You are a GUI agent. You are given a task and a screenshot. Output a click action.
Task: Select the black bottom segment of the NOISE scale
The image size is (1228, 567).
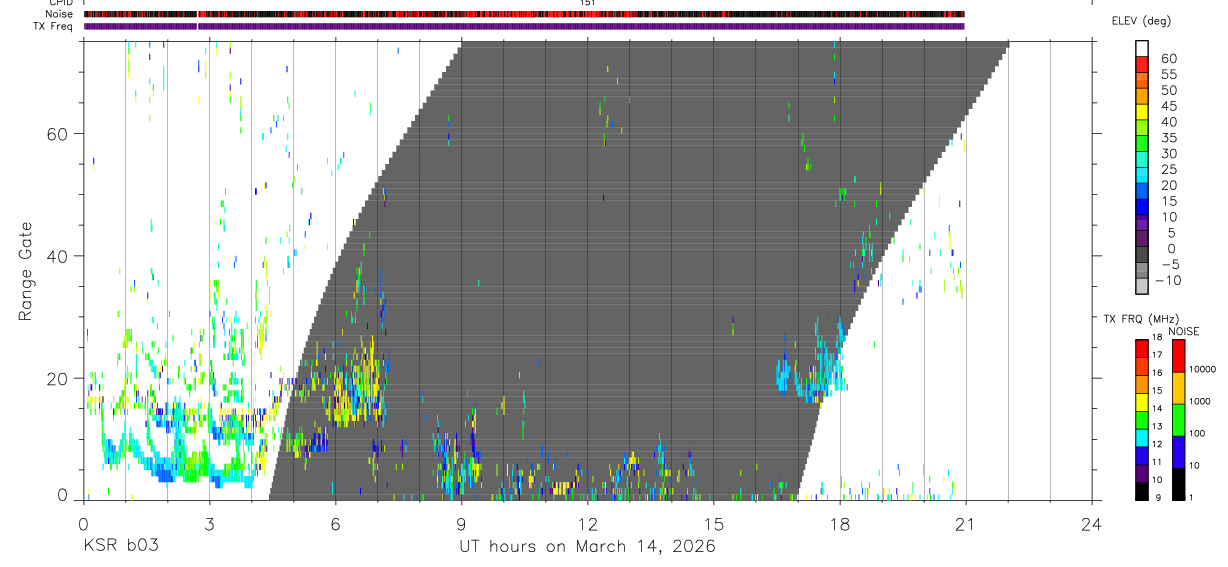click(x=1178, y=484)
